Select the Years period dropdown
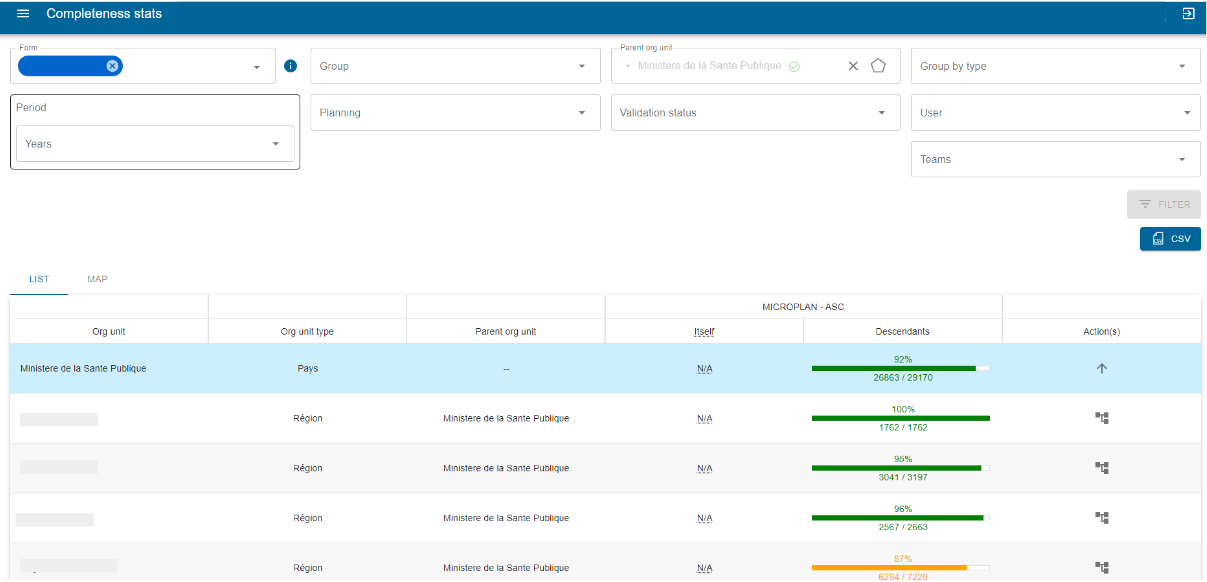The width and height of the screenshot is (1207, 582). point(155,144)
